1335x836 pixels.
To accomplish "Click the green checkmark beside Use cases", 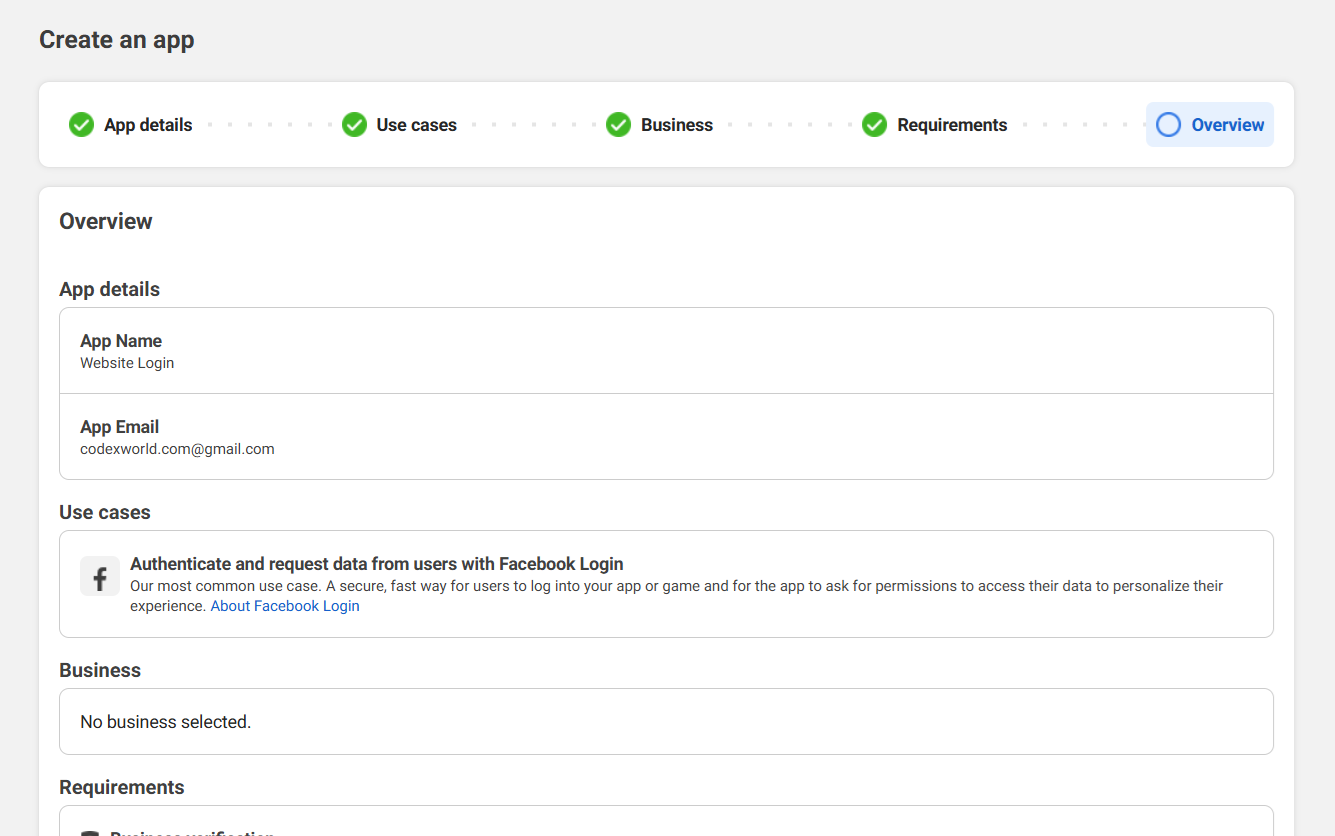I will click(354, 125).
